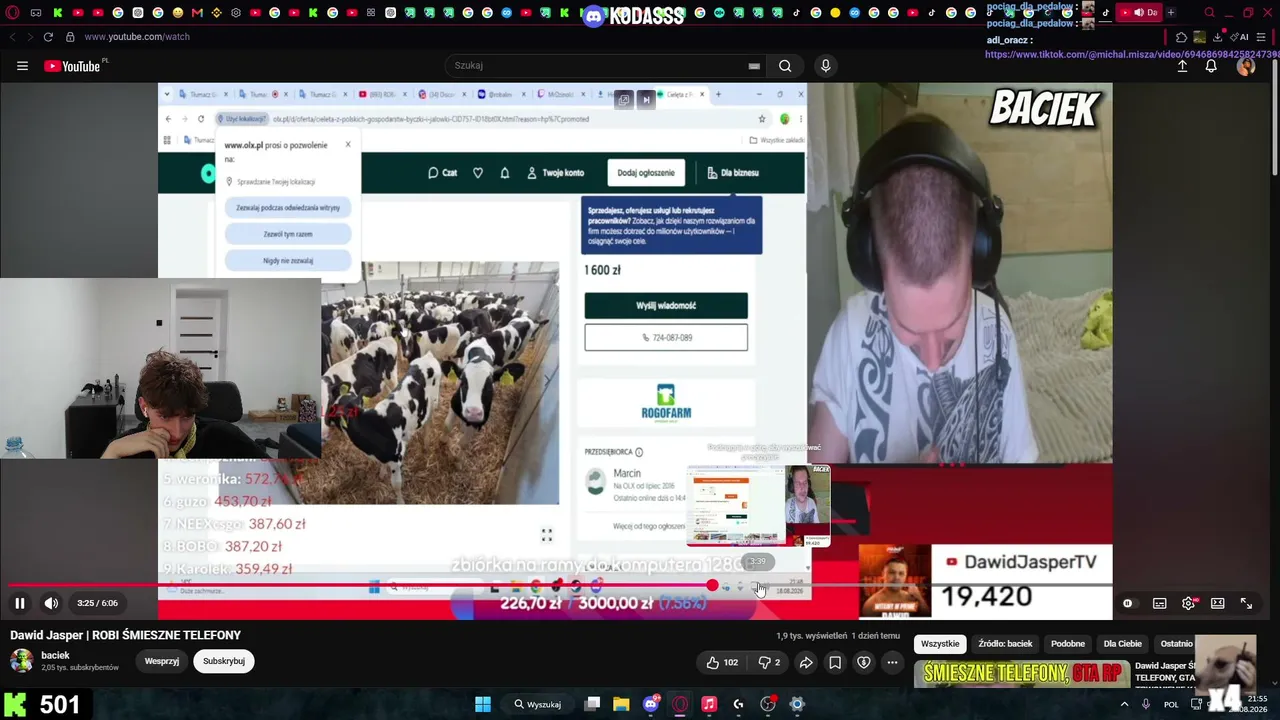Open YouTube notifications bell
Image resolution: width=1280 pixels, height=720 pixels.
(1211, 66)
